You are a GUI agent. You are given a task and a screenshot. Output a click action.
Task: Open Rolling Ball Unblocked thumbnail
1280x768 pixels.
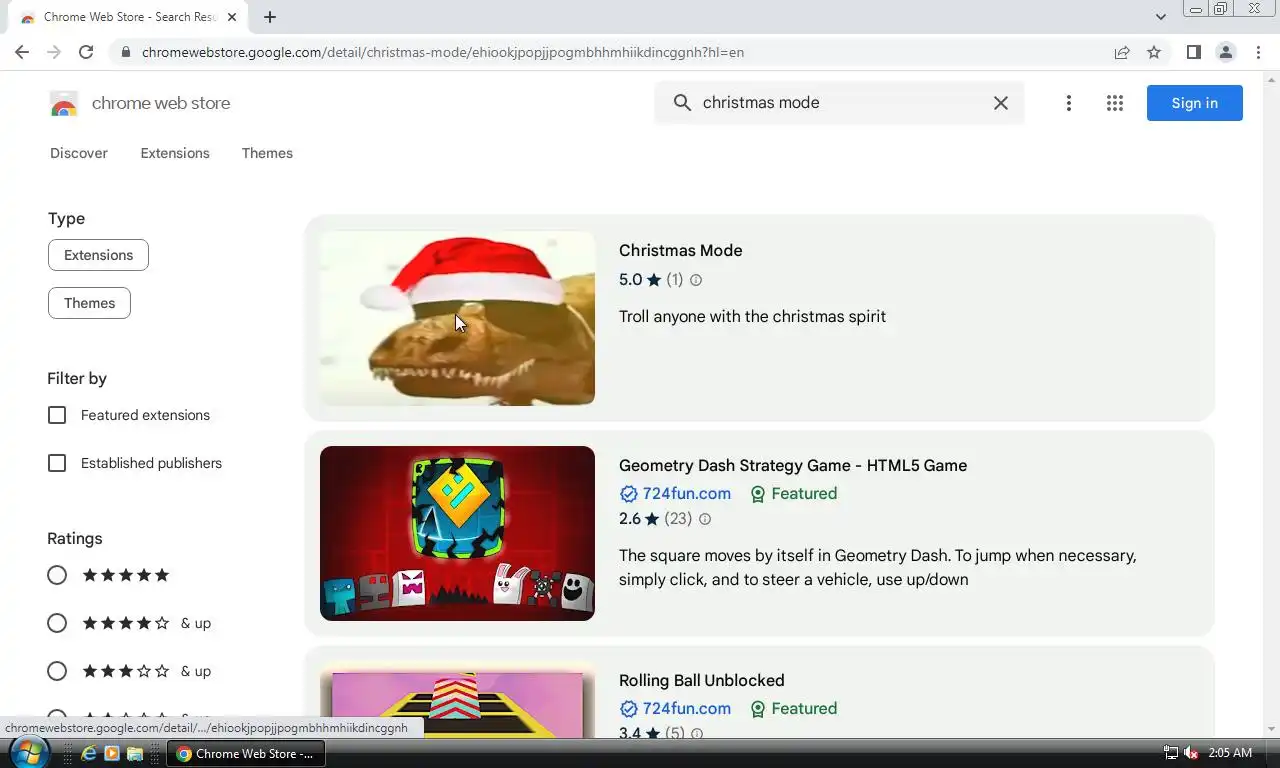tap(457, 700)
